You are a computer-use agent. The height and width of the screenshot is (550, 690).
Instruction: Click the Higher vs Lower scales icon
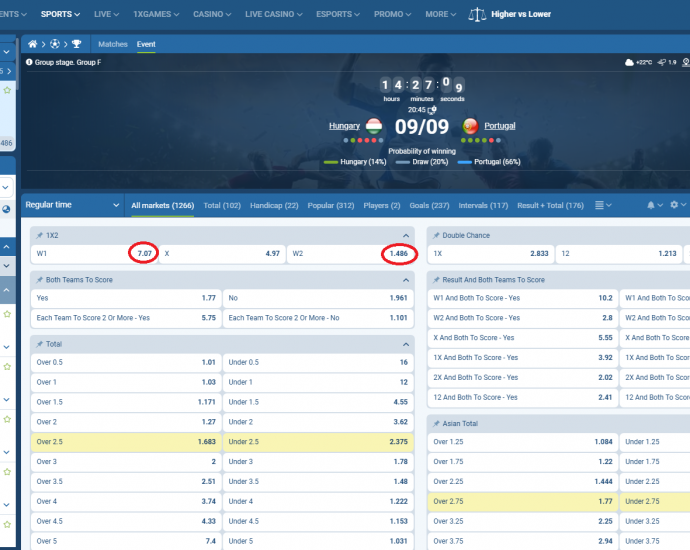point(477,15)
